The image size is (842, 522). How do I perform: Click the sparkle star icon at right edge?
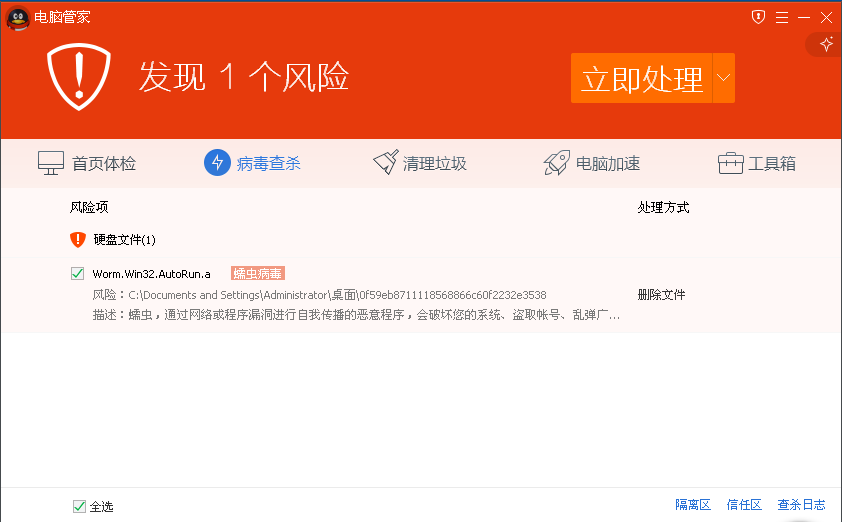826,44
